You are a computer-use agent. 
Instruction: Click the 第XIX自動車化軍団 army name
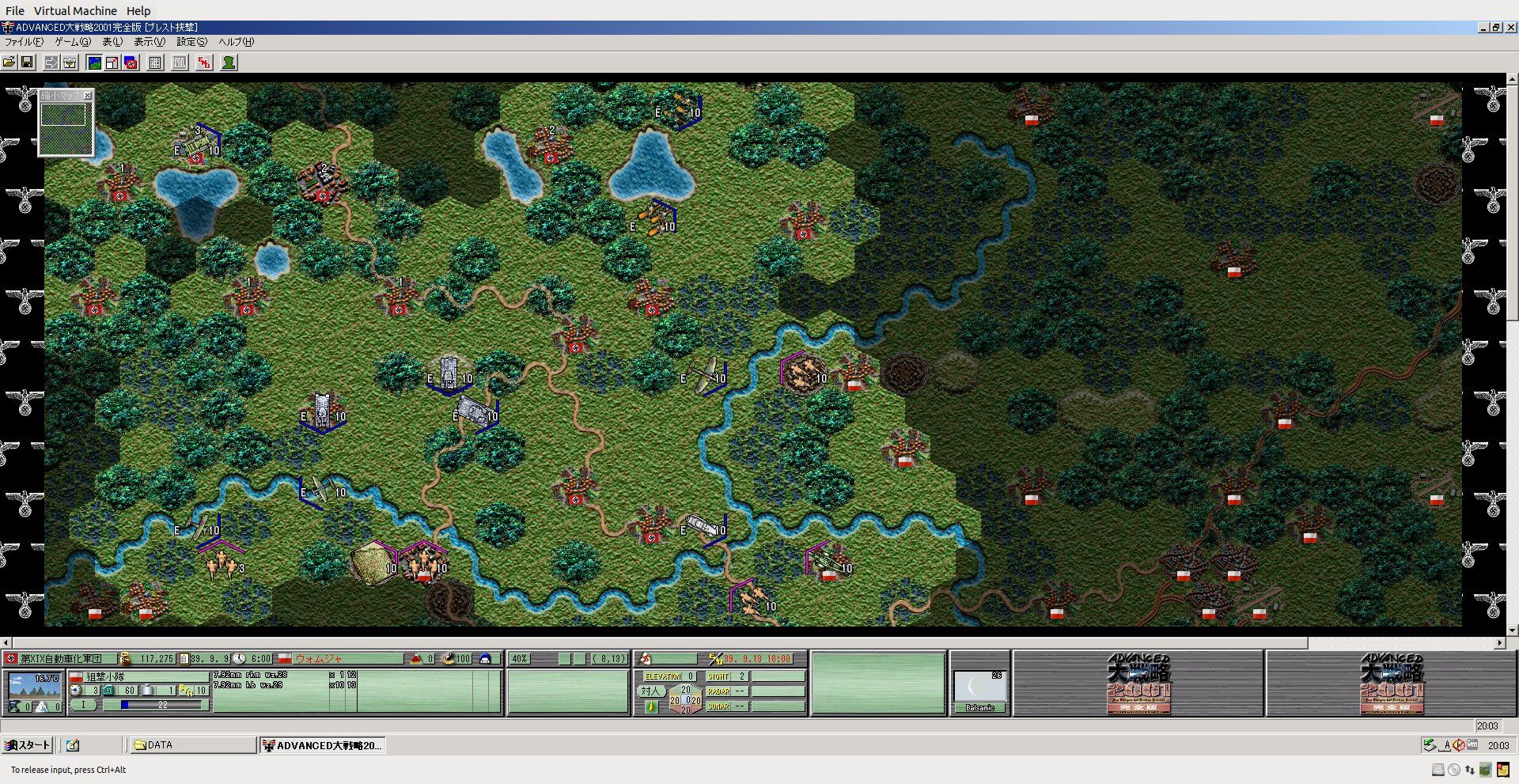61,658
